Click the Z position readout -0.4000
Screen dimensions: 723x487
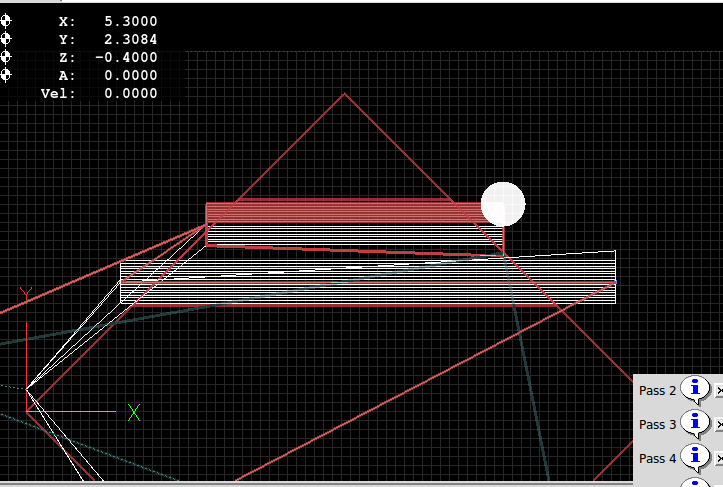pyautogui.click(x=126, y=57)
